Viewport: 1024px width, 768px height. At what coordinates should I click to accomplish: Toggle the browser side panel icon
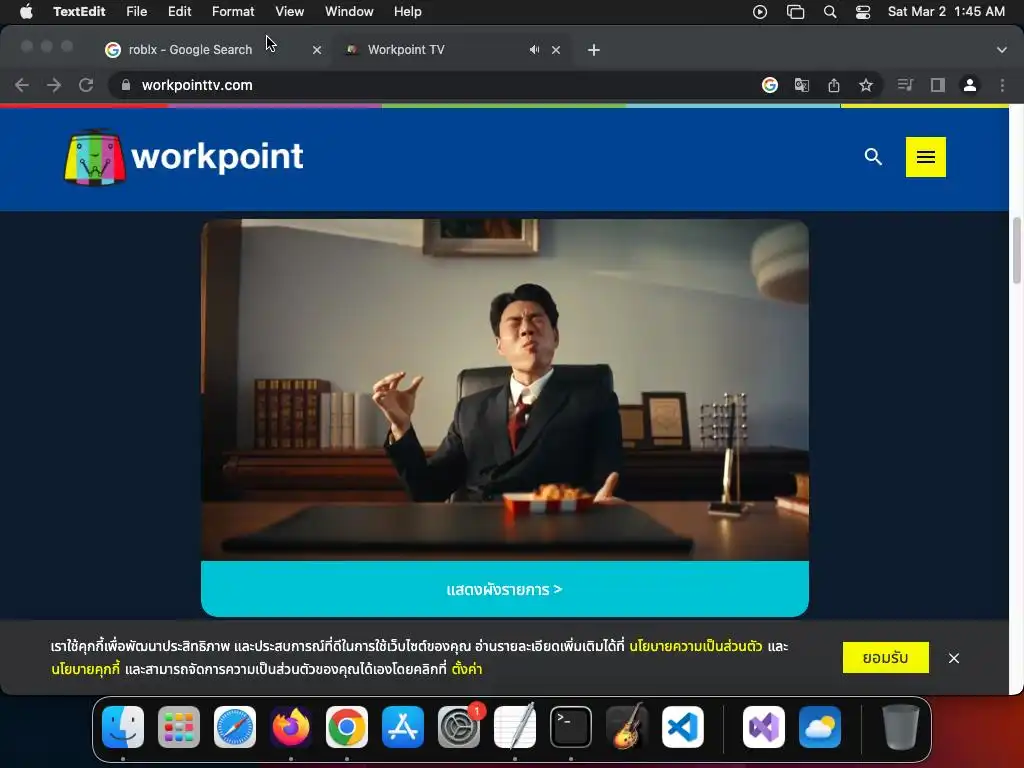click(x=938, y=85)
